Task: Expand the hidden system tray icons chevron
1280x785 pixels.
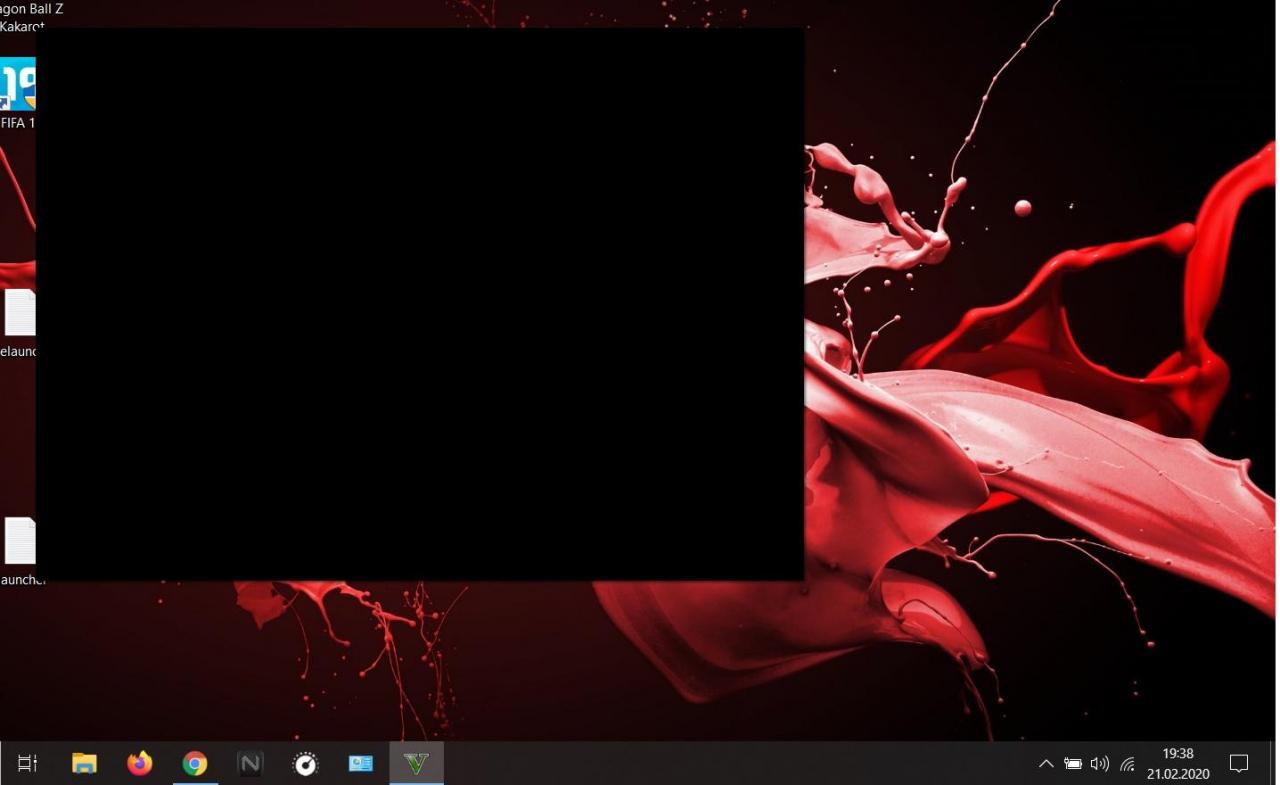Action: (1046, 764)
